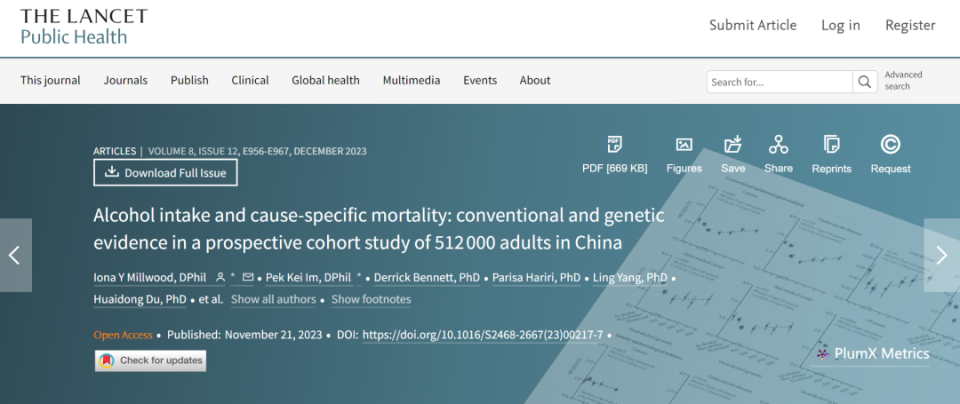This screenshot has height=404, width=960.
Task: Open the Multimedia menu
Action: coord(411,81)
